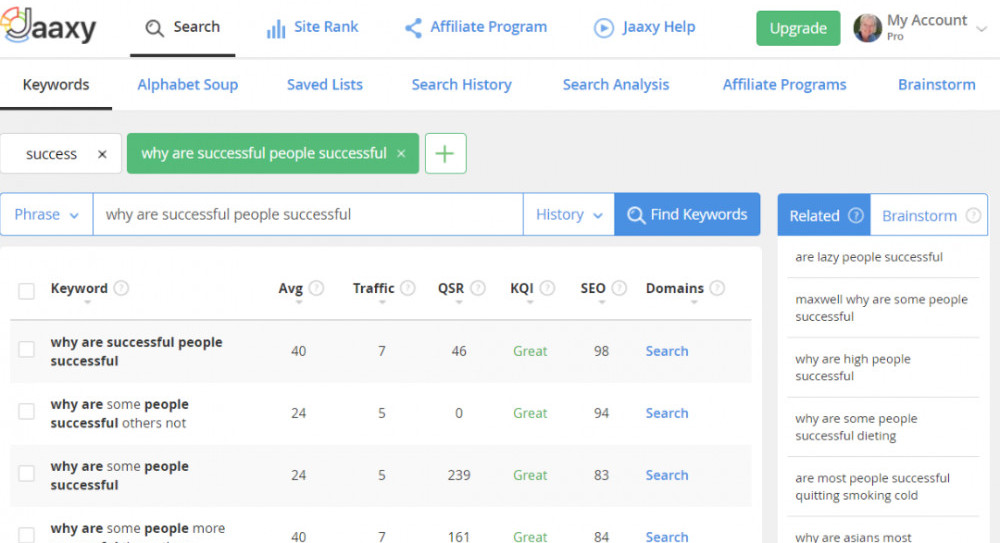Click Search link in the SEO 94 row
Viewport: 1000px width, 543px height.
coord(667,413)
